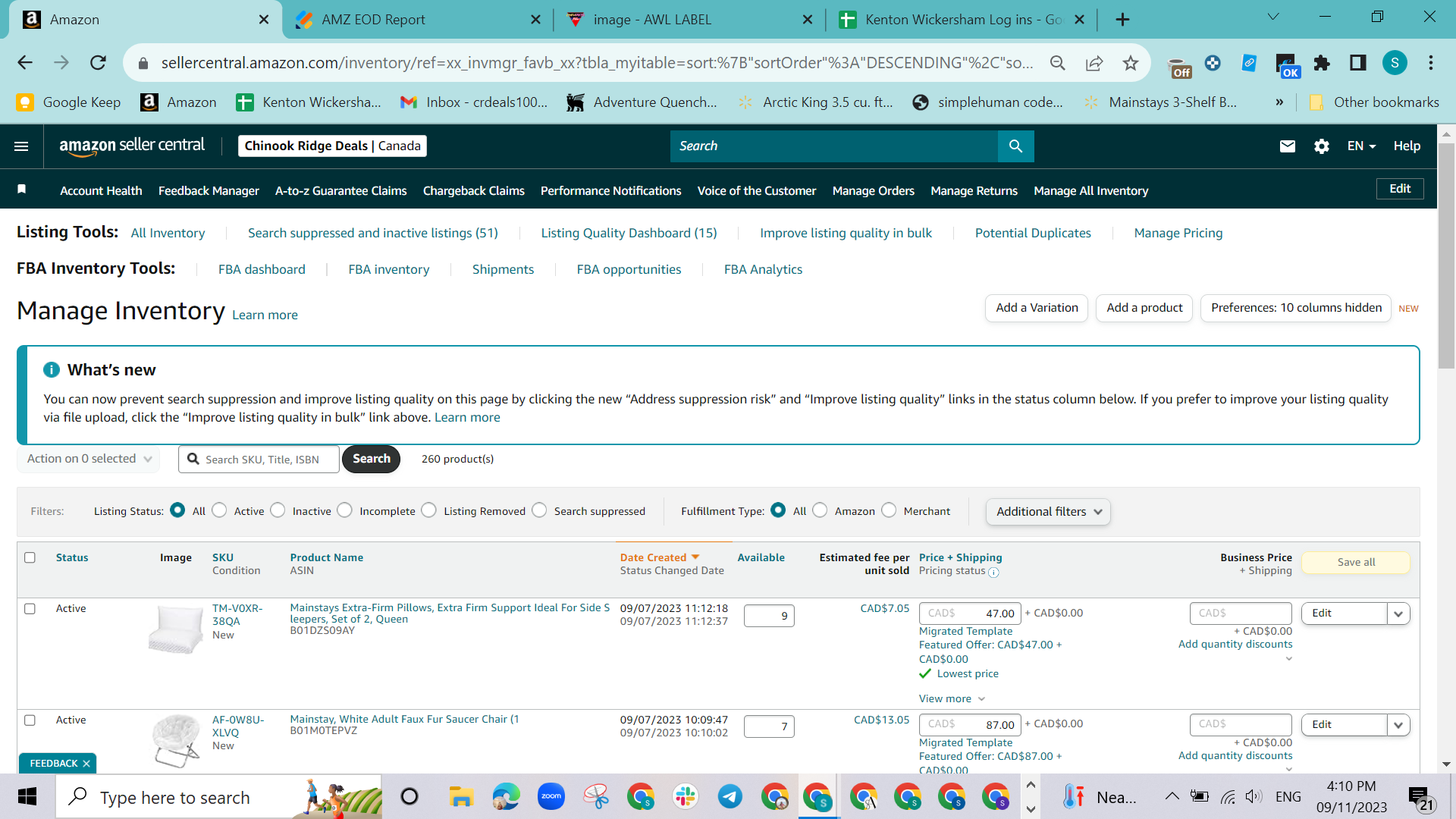The height and width of the screenshot is (819, 1456).
Task: Open Feedback Manager in the navigation bar
Action: (x=209, y=190)
